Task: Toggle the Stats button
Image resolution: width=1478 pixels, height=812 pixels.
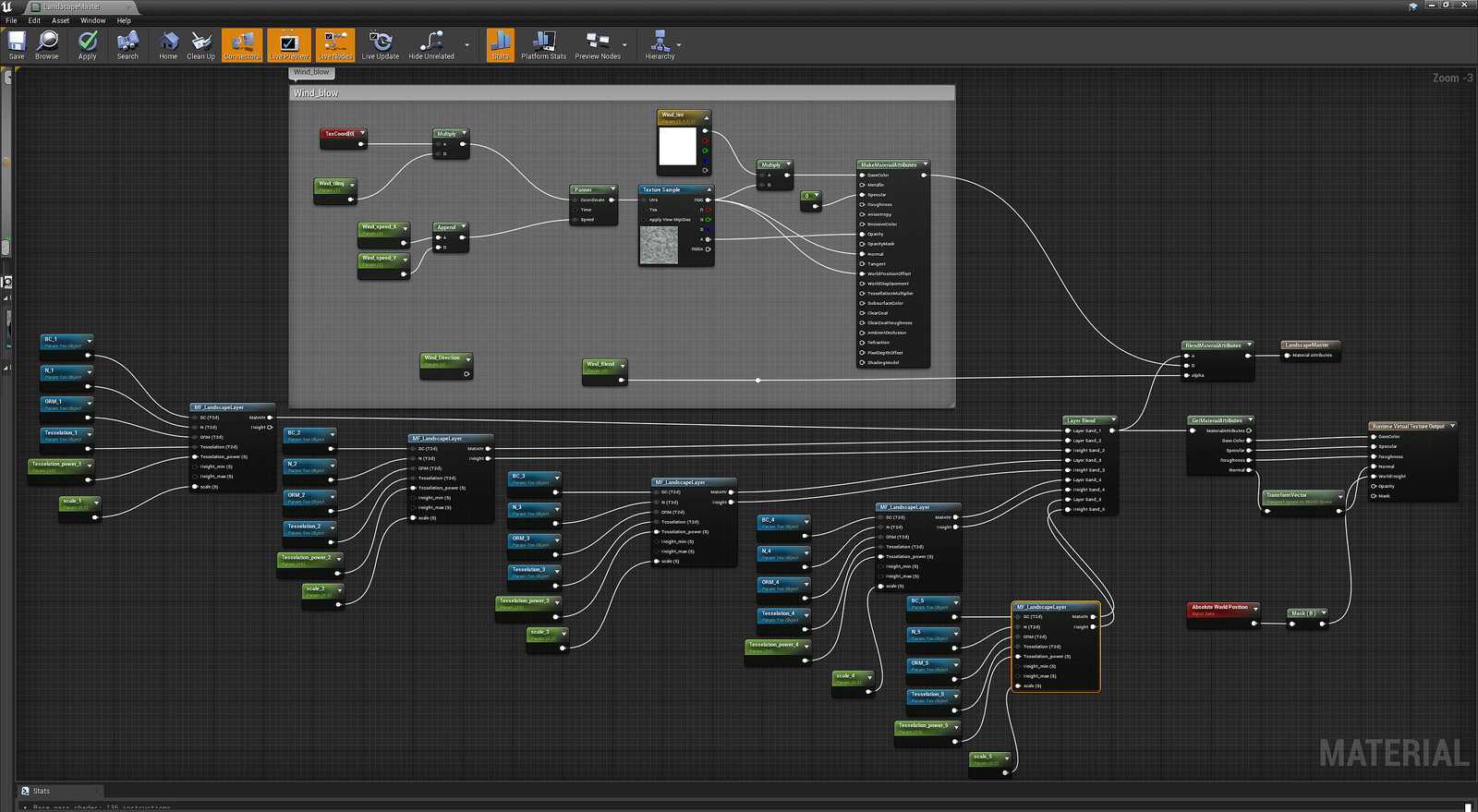Action: point(501,44)
